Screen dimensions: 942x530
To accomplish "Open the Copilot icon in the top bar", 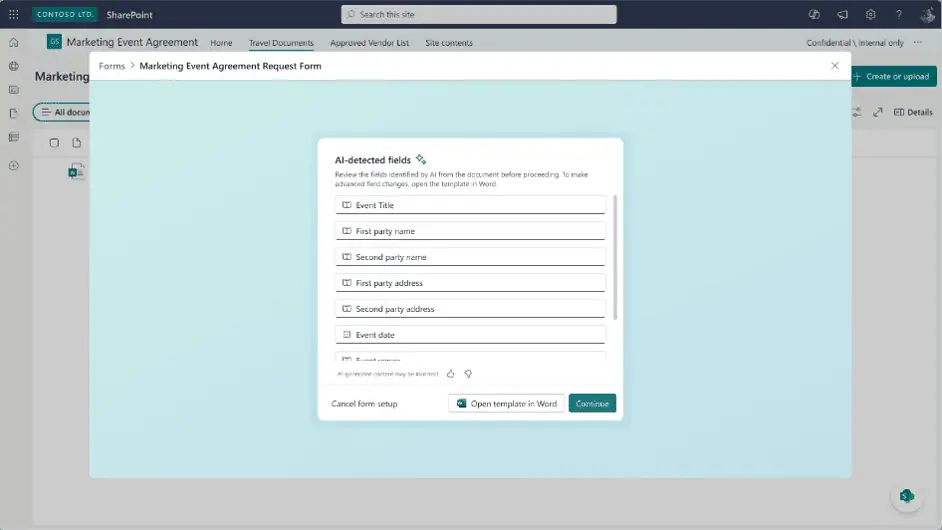I will click(814, 14).
